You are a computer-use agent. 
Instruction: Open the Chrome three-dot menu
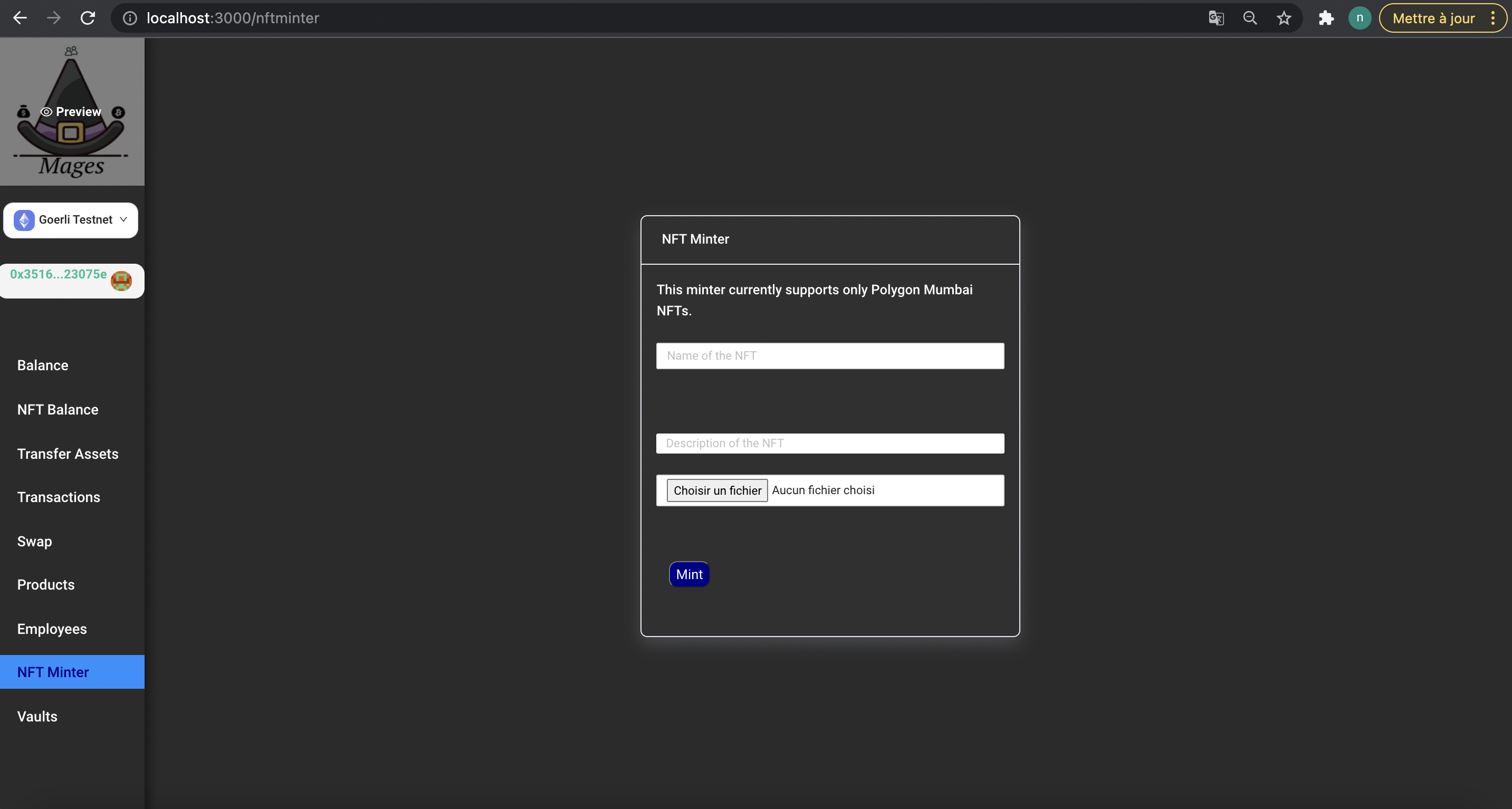click(x=1492, y=18)
